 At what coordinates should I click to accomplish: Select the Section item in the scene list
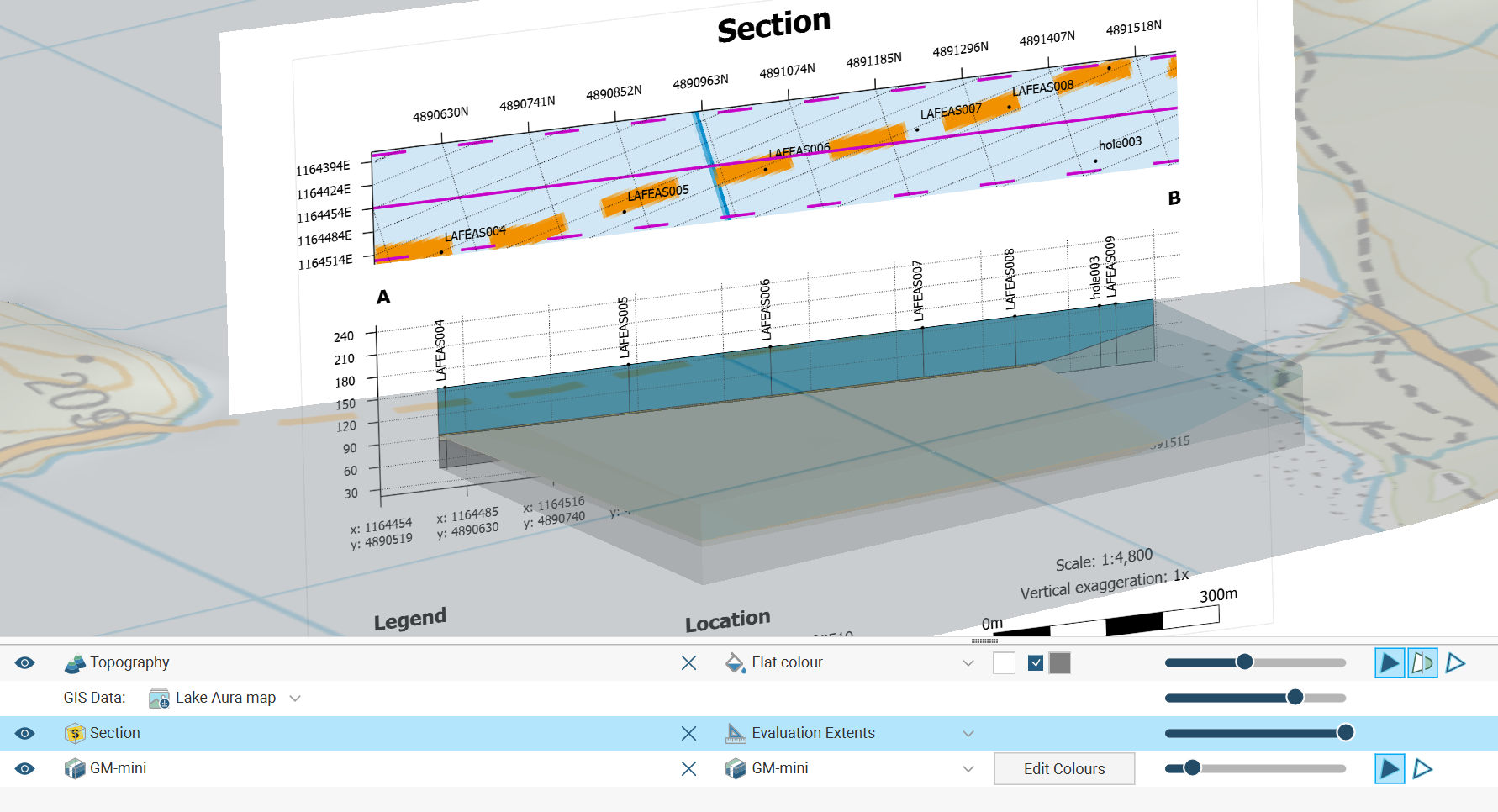click(115, 733)
